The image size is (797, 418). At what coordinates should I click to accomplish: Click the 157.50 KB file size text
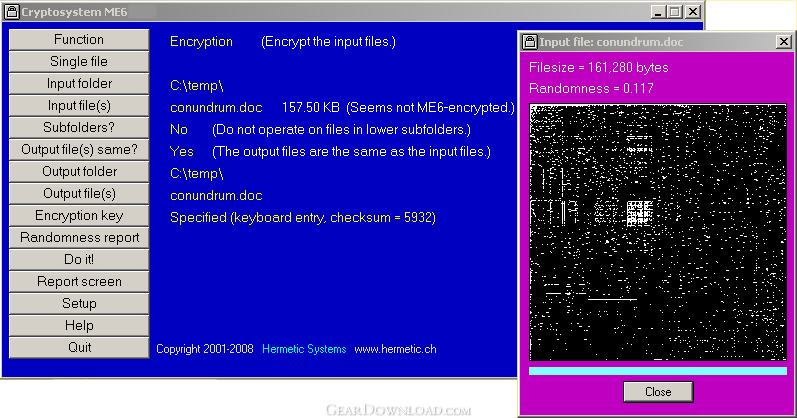coord(311,108)
